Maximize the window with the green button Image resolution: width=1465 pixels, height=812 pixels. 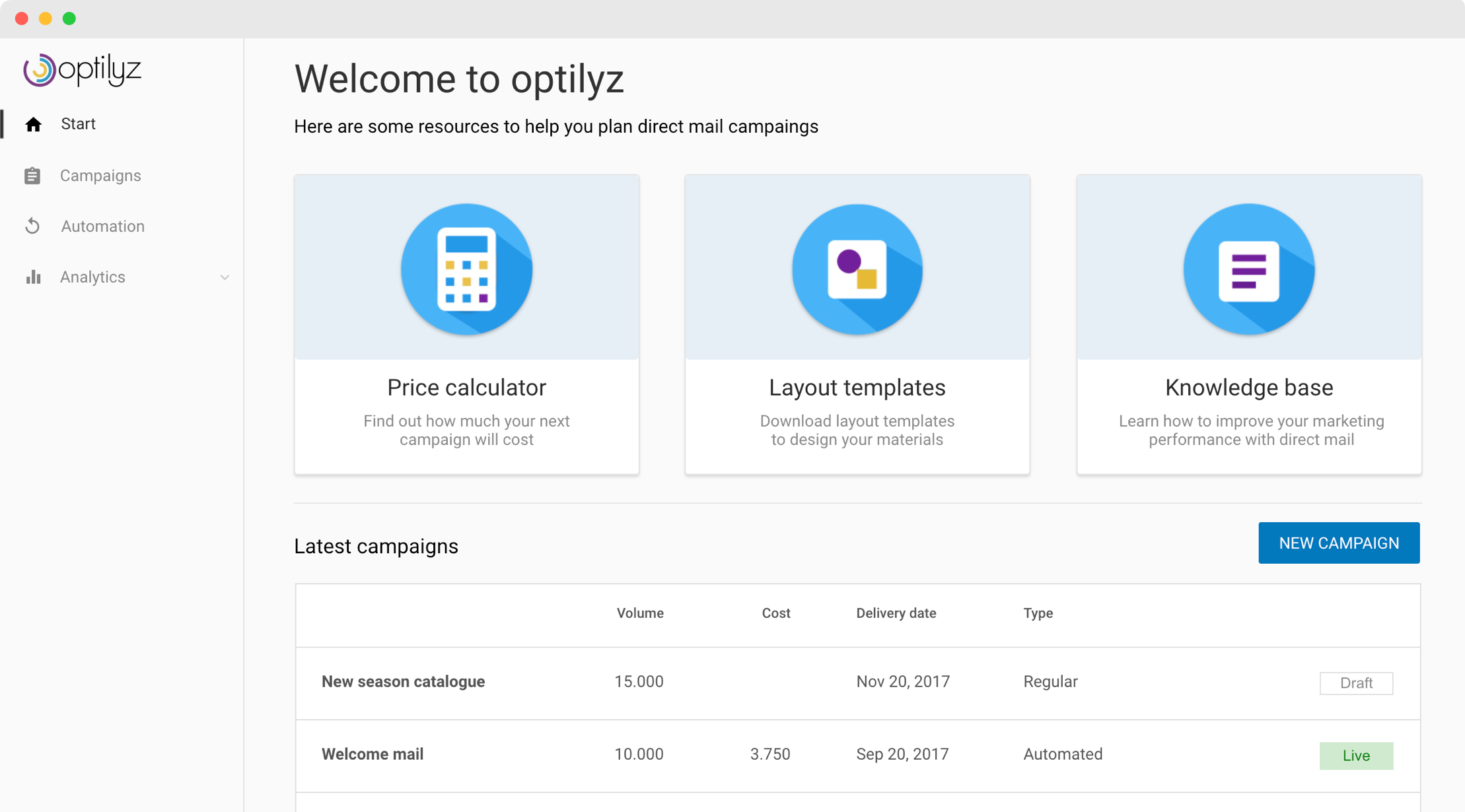tap(69, 18)
